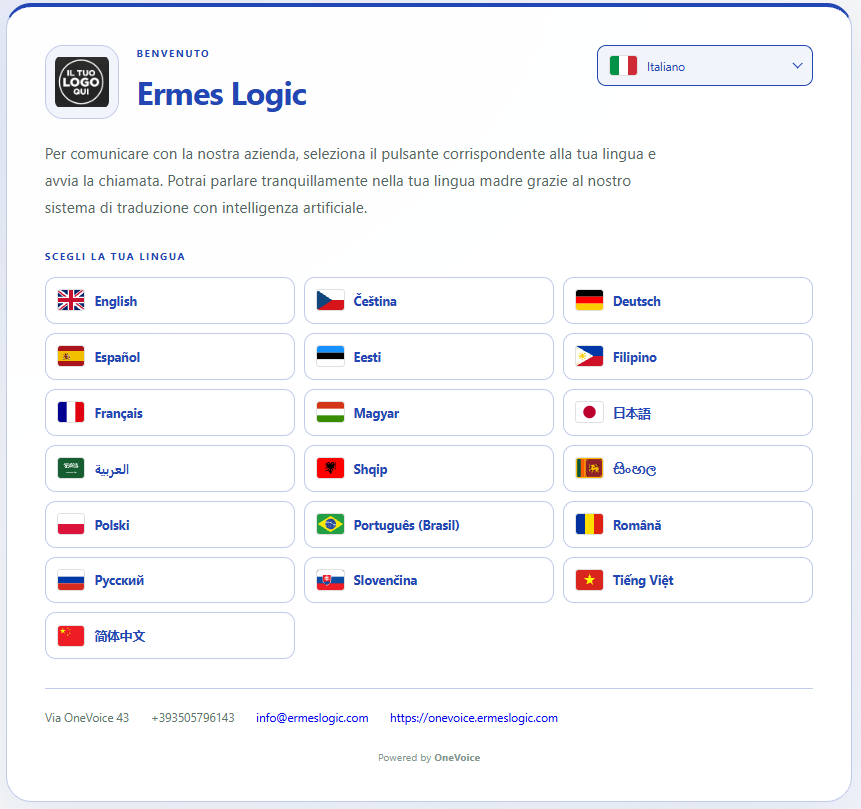Click the Sri Lankan flag icon

(x=589, y=468)
